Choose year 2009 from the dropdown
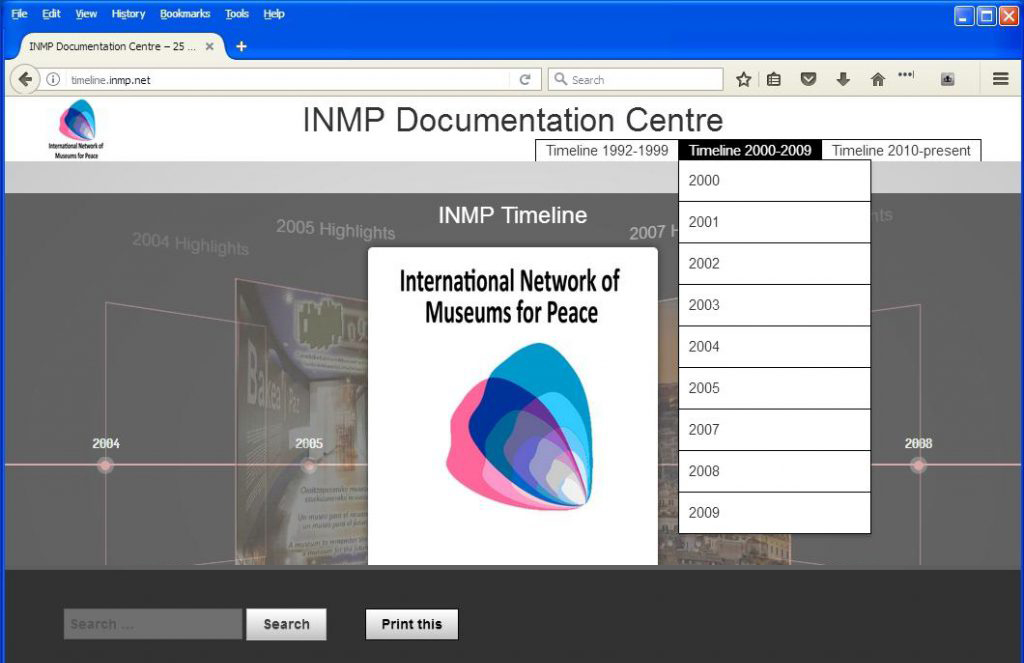The height and width of the screenshot is (663, 1024). (775, 513)
